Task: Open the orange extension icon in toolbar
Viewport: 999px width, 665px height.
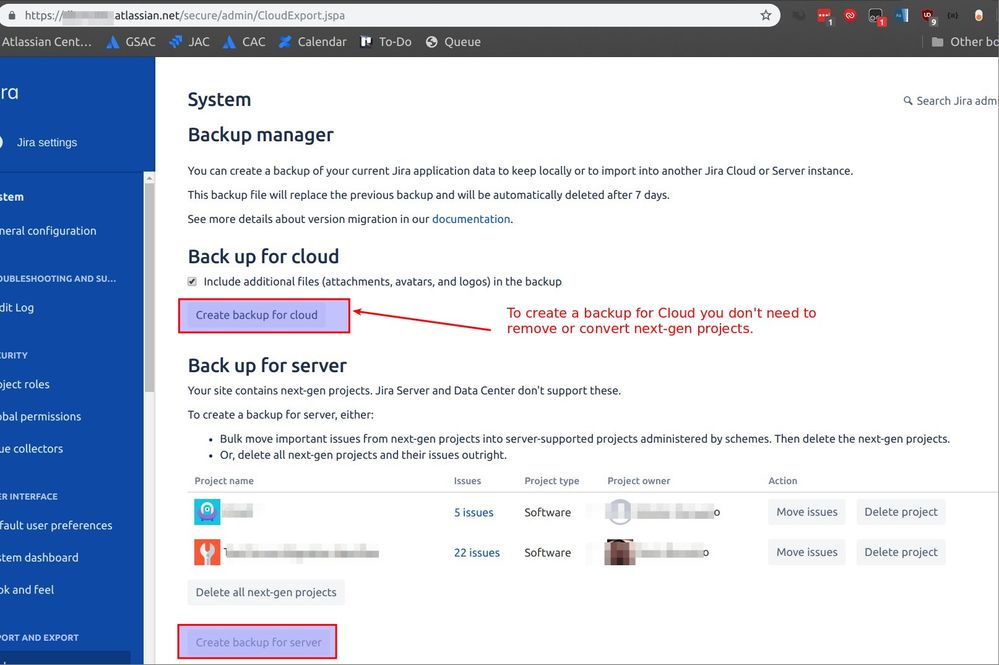Action: 978,15
